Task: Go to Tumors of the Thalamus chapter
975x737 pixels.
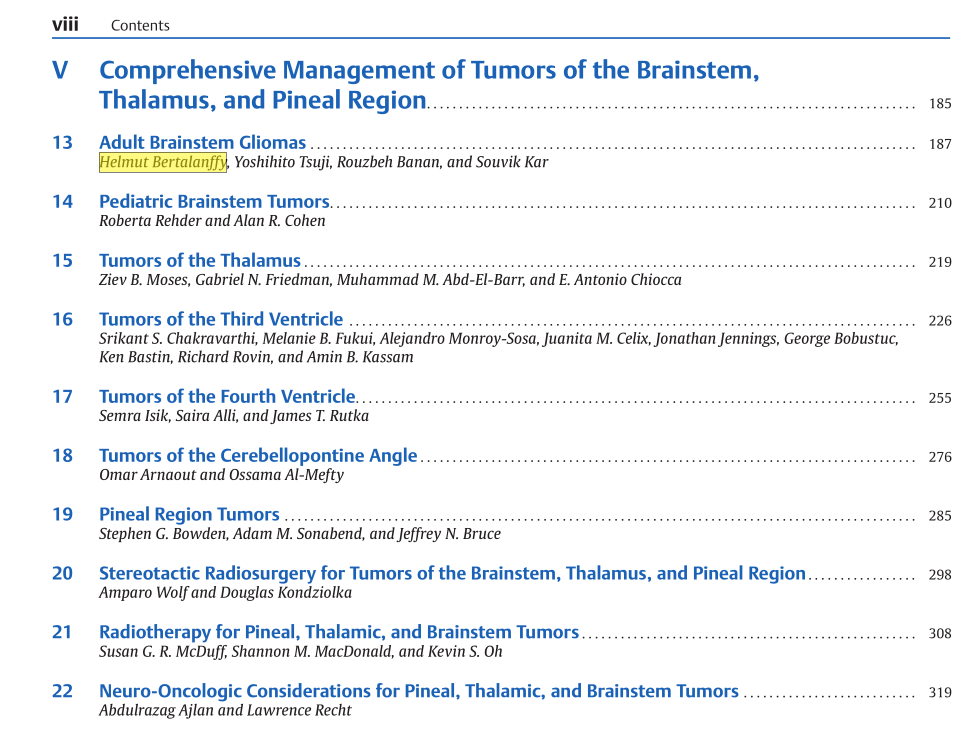Action: pos(199,261)
